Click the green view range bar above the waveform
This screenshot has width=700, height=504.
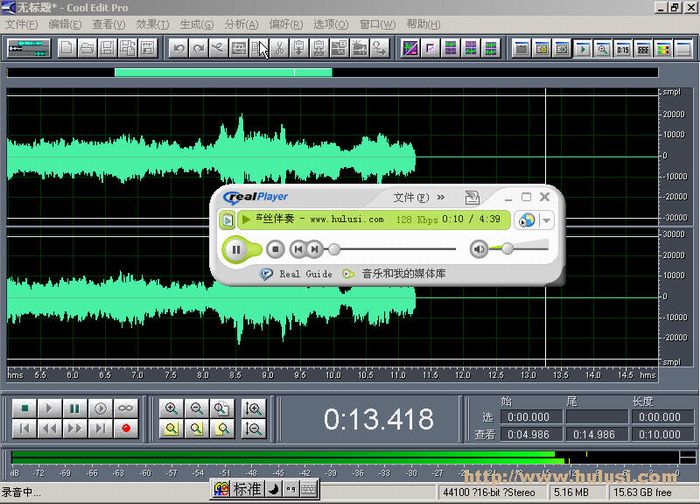pos(223,72)
